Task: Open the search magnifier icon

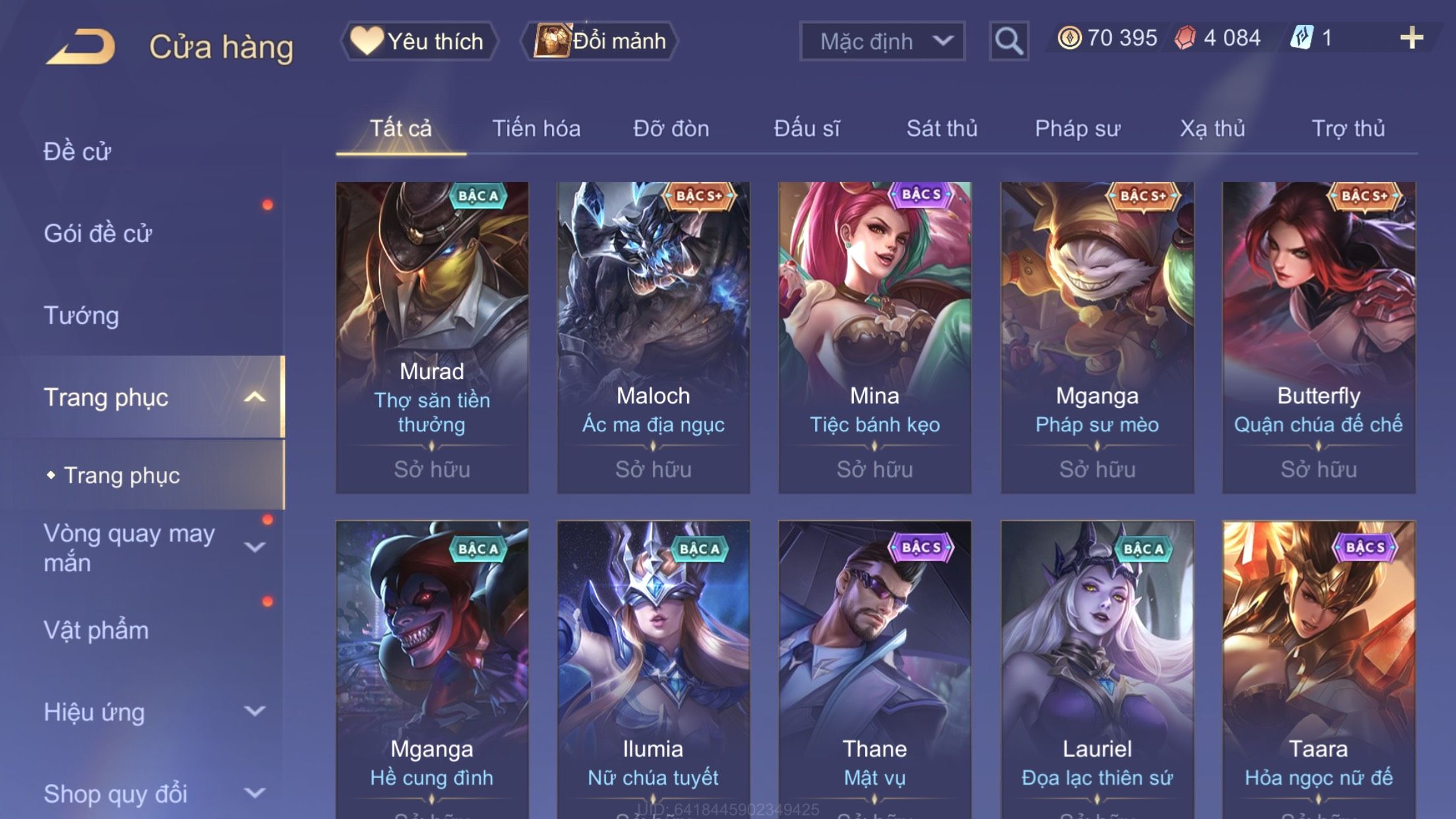Action: point(1008,41)
